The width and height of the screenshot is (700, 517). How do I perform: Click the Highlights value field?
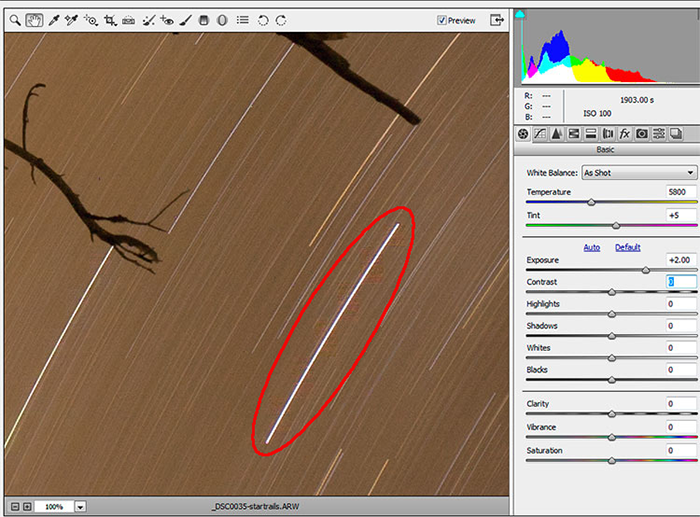[x=681, y=304]
